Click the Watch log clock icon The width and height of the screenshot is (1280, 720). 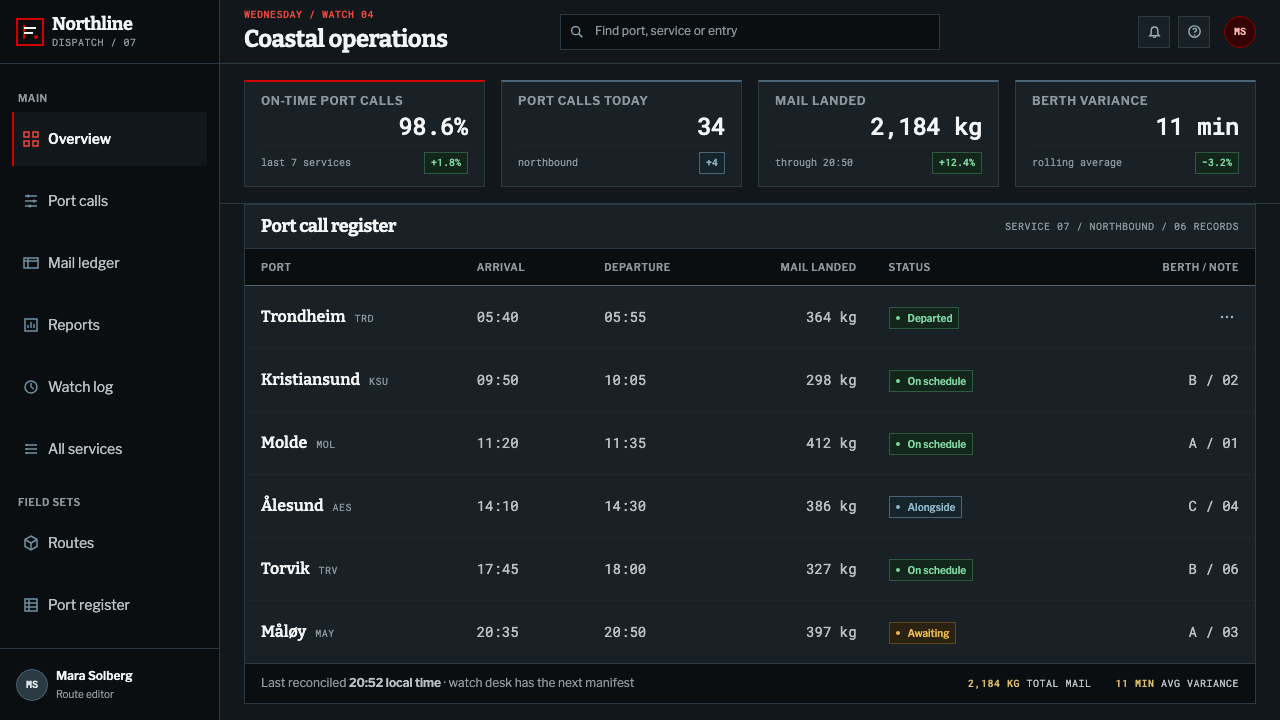(31, 387)
